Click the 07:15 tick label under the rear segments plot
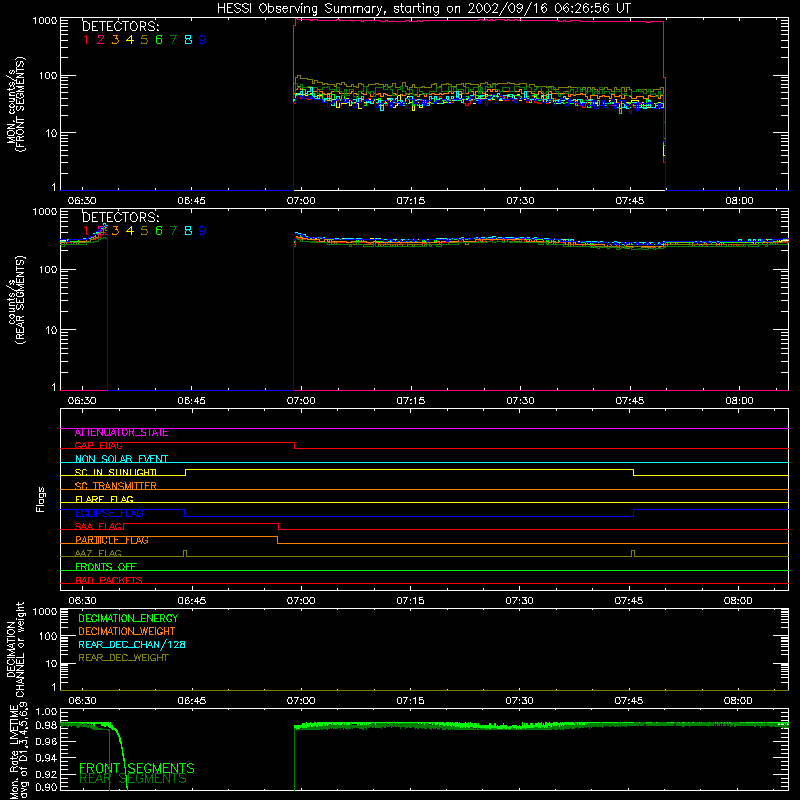The height and width of the screenshot is (800, 800). coord(411,401)
